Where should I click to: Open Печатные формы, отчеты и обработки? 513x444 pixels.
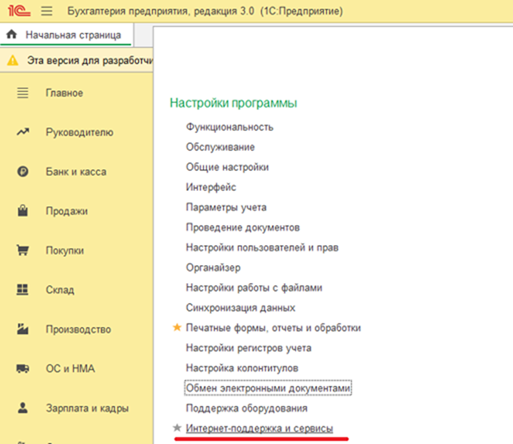273,328
